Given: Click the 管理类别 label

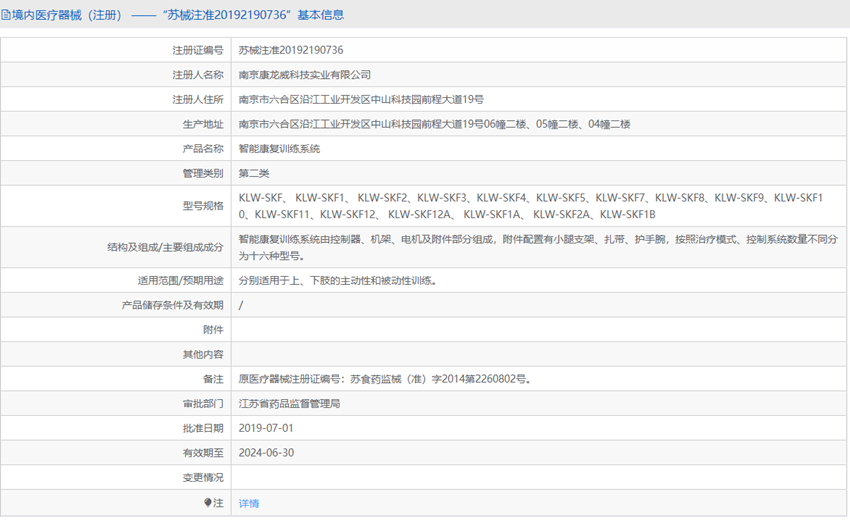Looking at the screenshot, I should [x=203, y=174].
